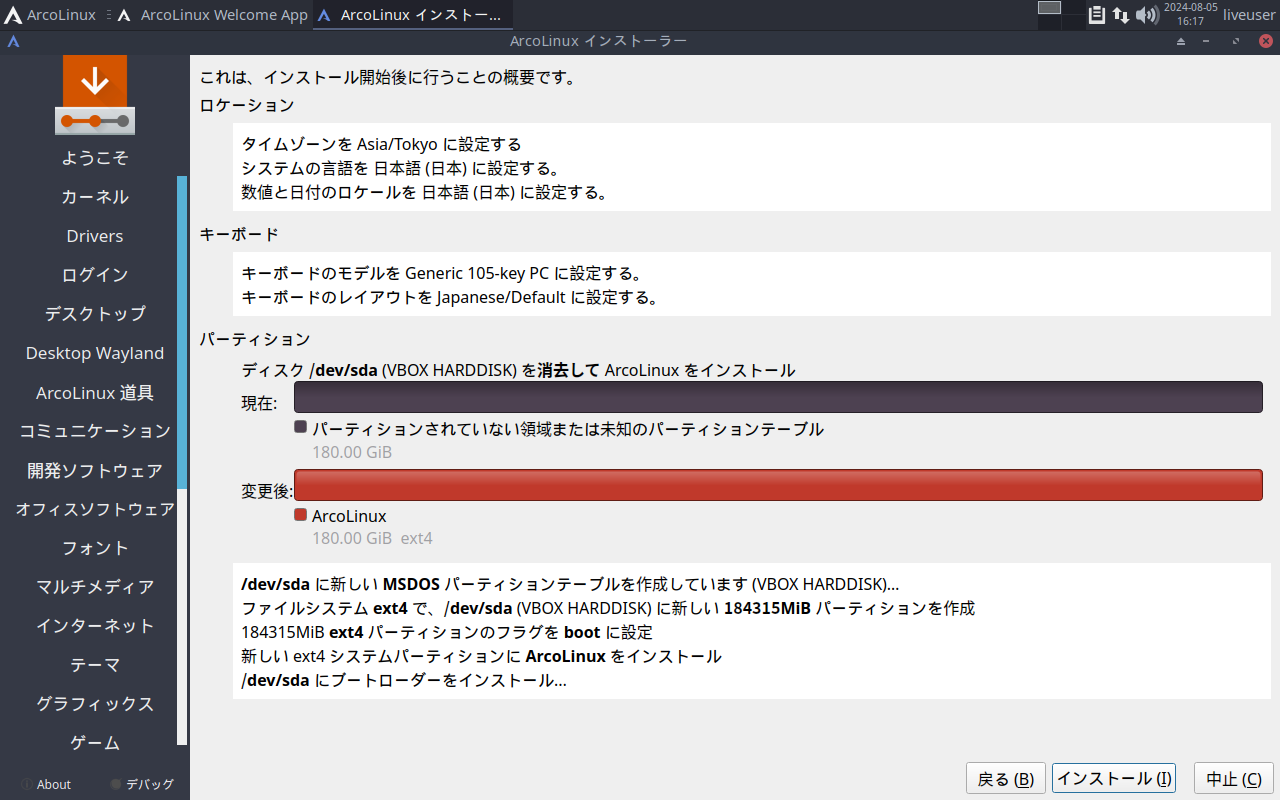Click the 数値と日付のロケール summary line
1280x800 pixels.
(x=425, y=192)
